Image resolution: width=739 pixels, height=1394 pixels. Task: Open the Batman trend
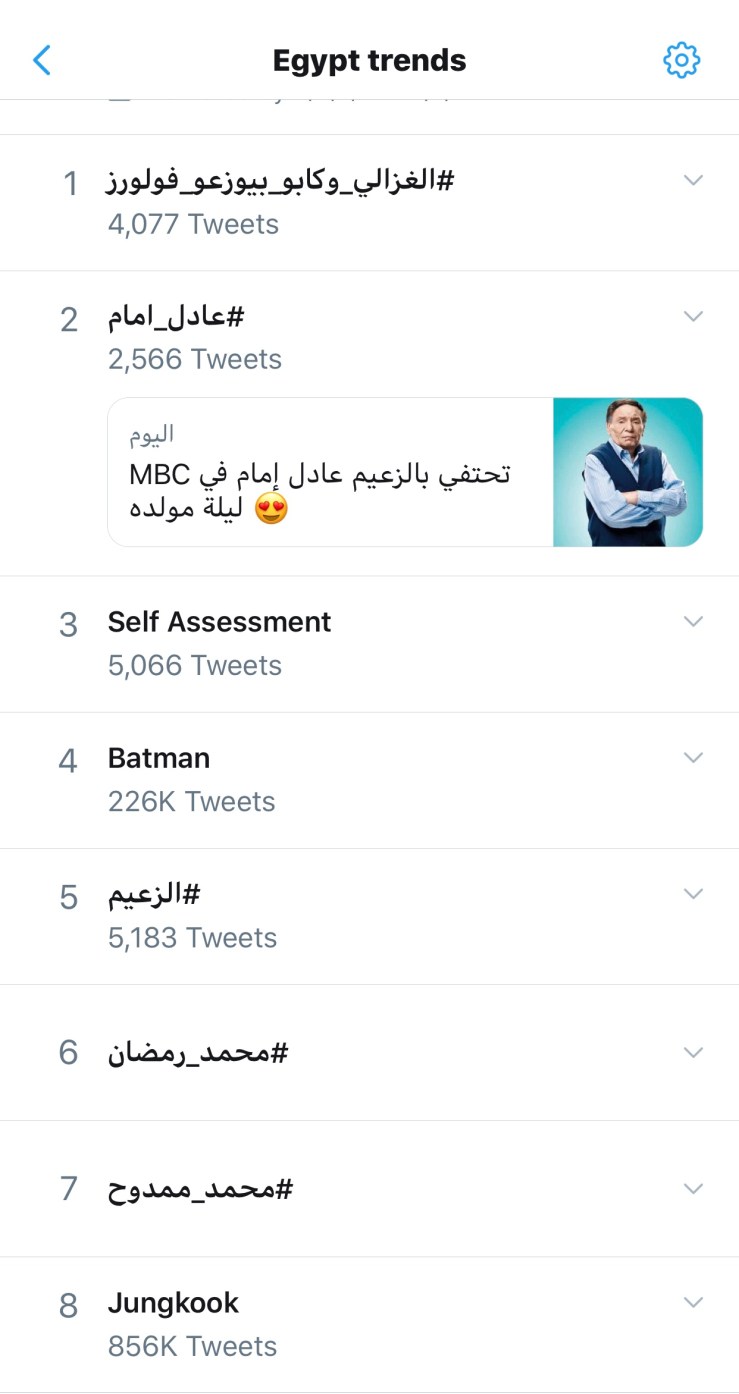[159, 758]
